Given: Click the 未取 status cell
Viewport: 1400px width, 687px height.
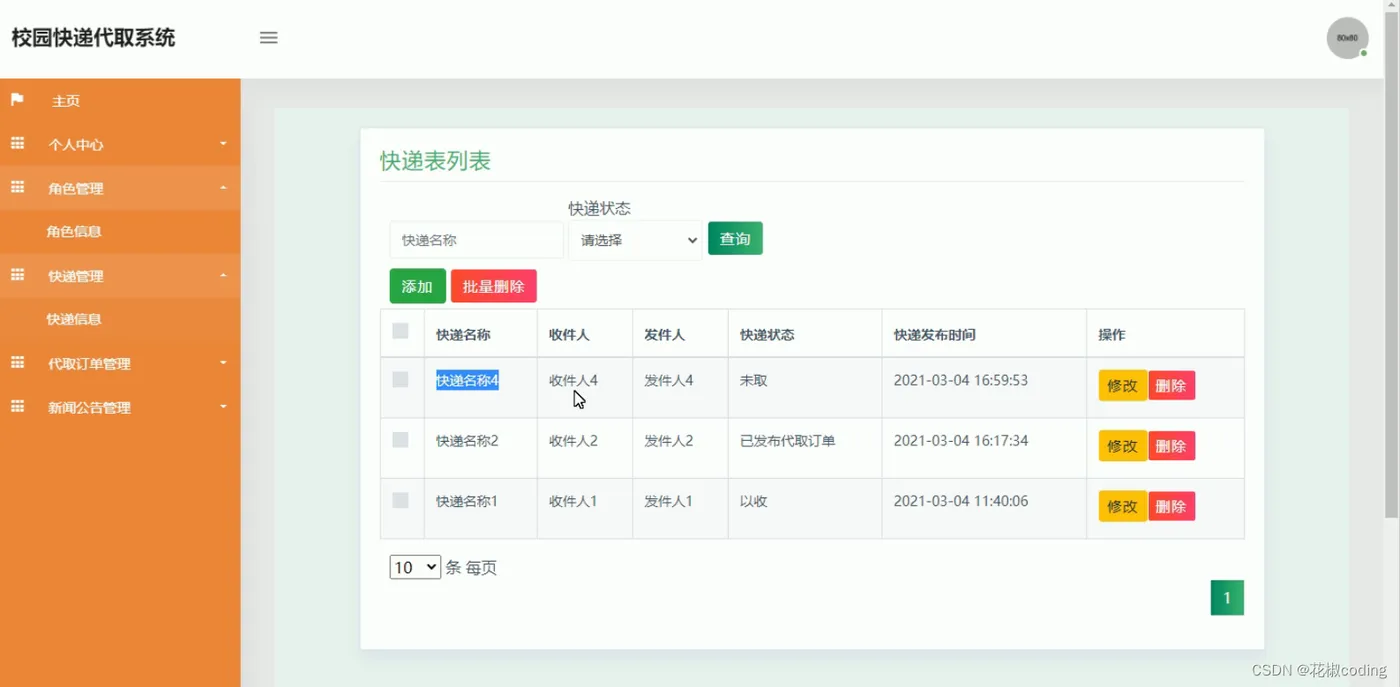Looking at the screenshot, I should (754, 380).
